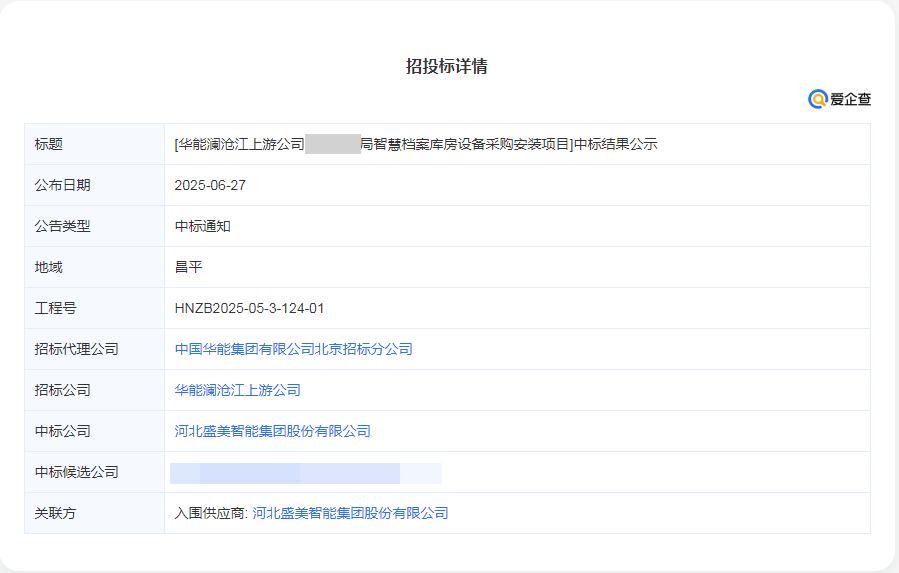
Task: Click the 关联方 row label
Action: click(55, 513)
